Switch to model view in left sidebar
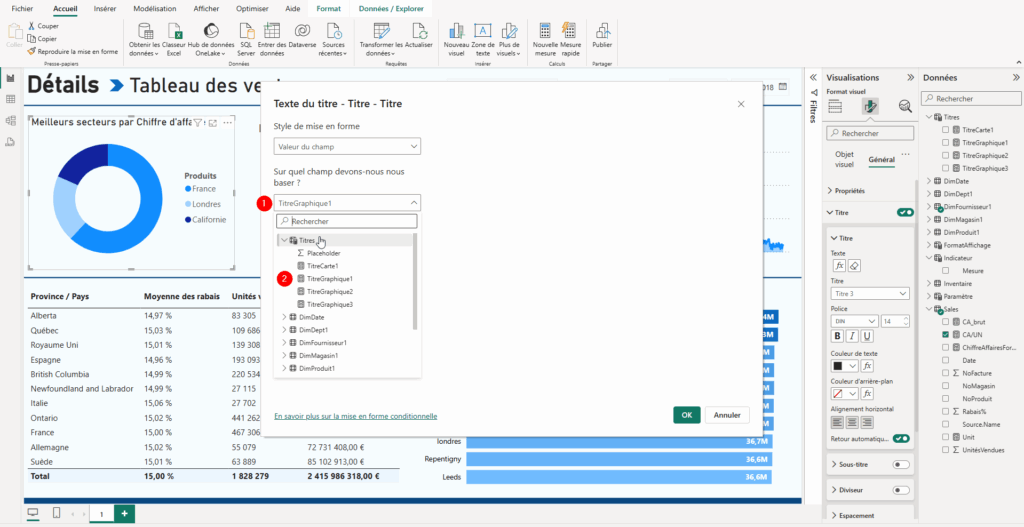The height and width of the screenshot is (527, 1024). (10, 121)
